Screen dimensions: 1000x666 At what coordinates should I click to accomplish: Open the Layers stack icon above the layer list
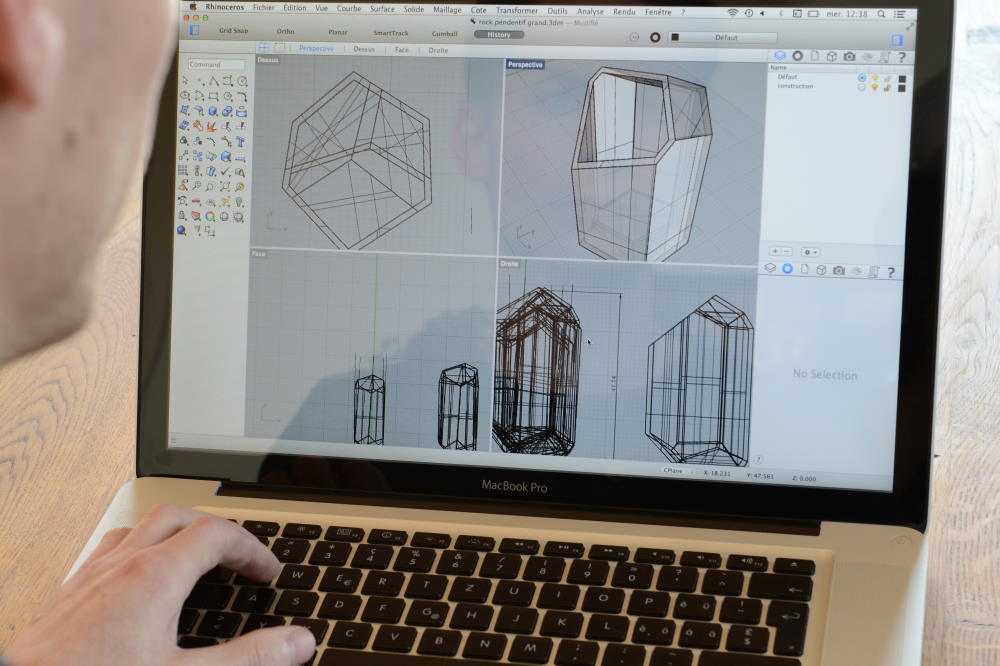pyautogui.click(x=780, y=56)
